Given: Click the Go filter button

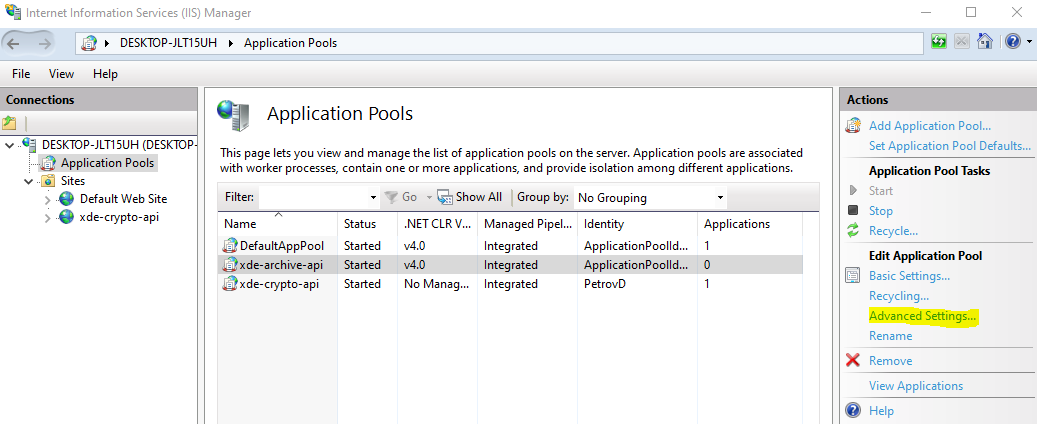Looking at the screenshot, I should click(x=401, y=197).
